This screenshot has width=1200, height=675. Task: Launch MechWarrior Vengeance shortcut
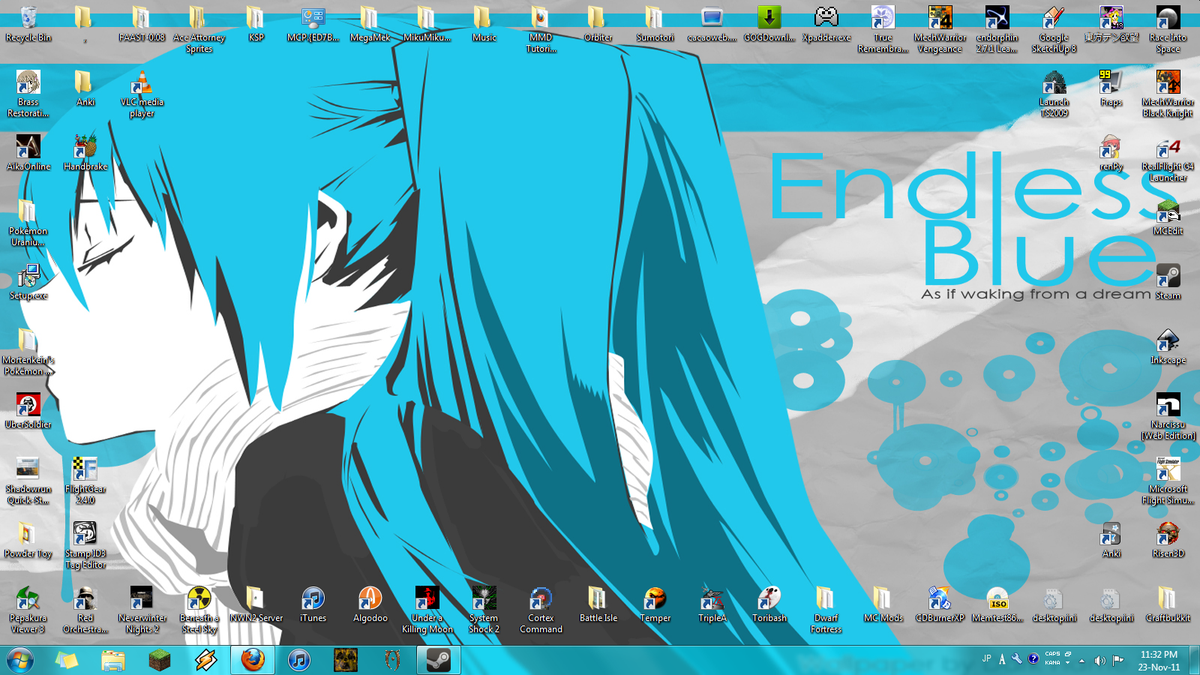point(940,28)
